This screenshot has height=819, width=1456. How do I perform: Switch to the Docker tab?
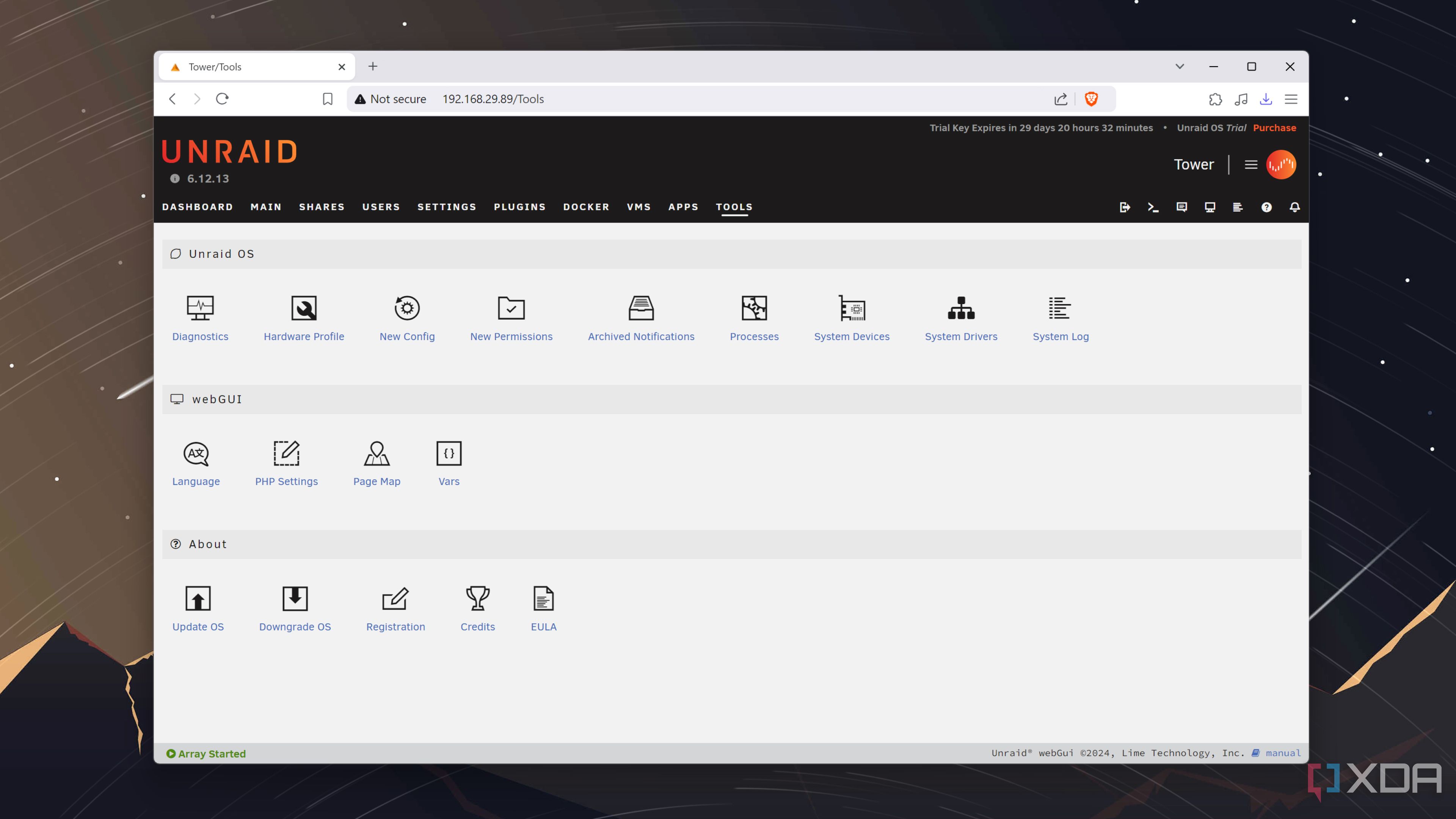(x=586, y=207)
